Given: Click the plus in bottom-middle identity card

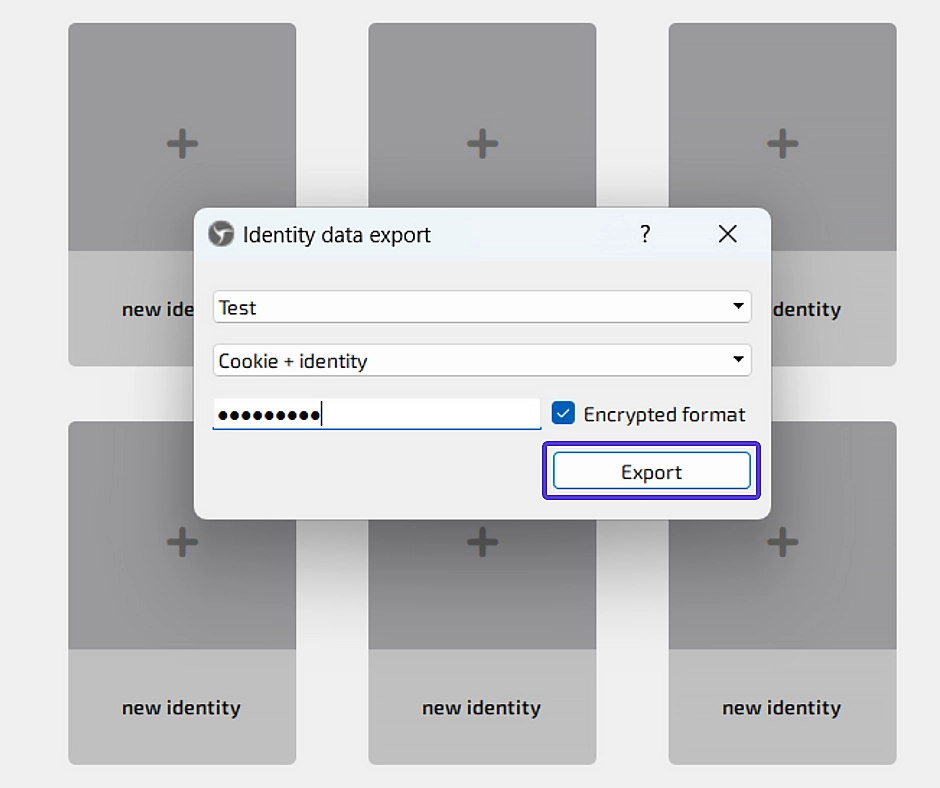Looking at the screenshot, I should click(x=483, y=542).
